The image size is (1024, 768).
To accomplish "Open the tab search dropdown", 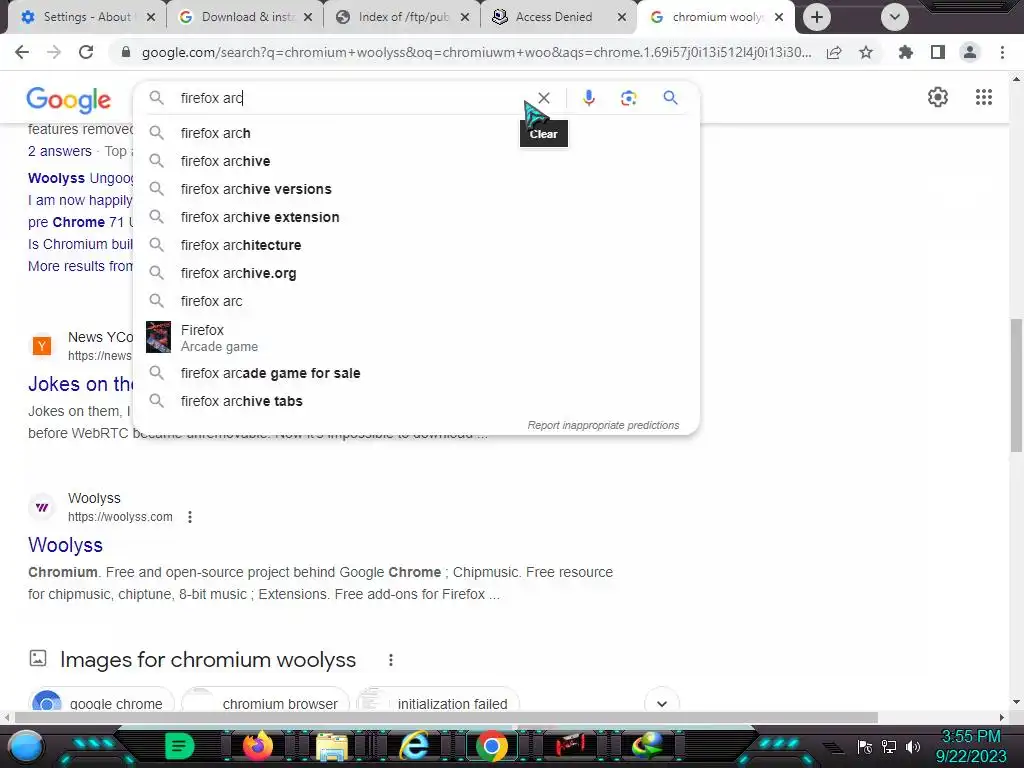I will point(895,17).
